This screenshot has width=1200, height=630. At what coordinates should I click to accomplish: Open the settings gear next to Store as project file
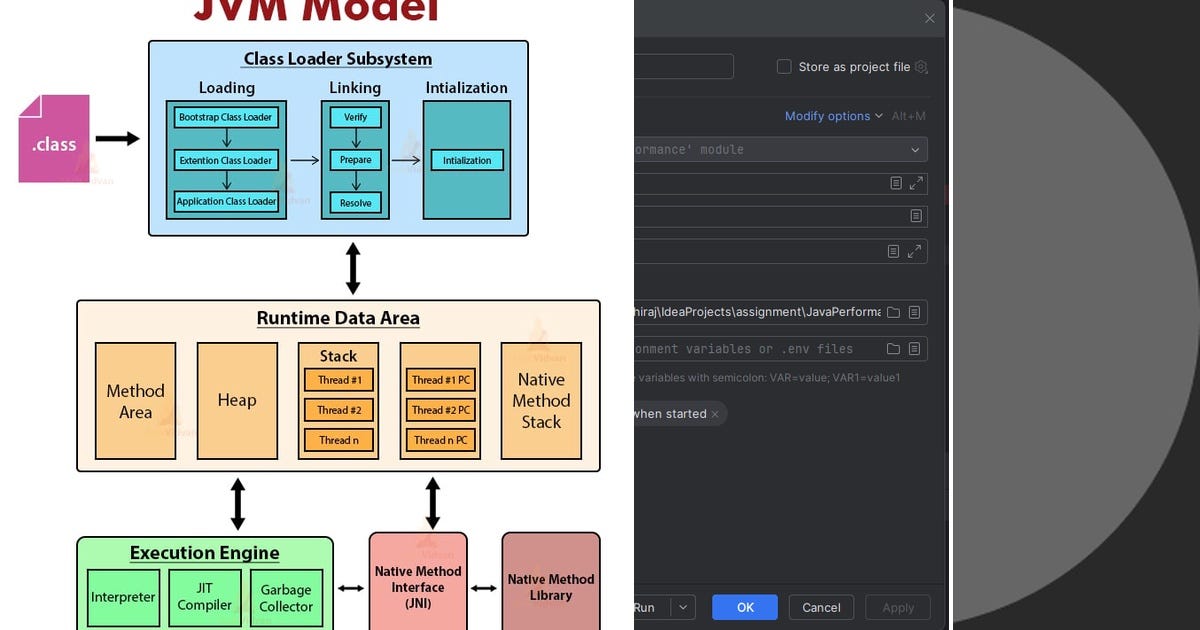921,67
